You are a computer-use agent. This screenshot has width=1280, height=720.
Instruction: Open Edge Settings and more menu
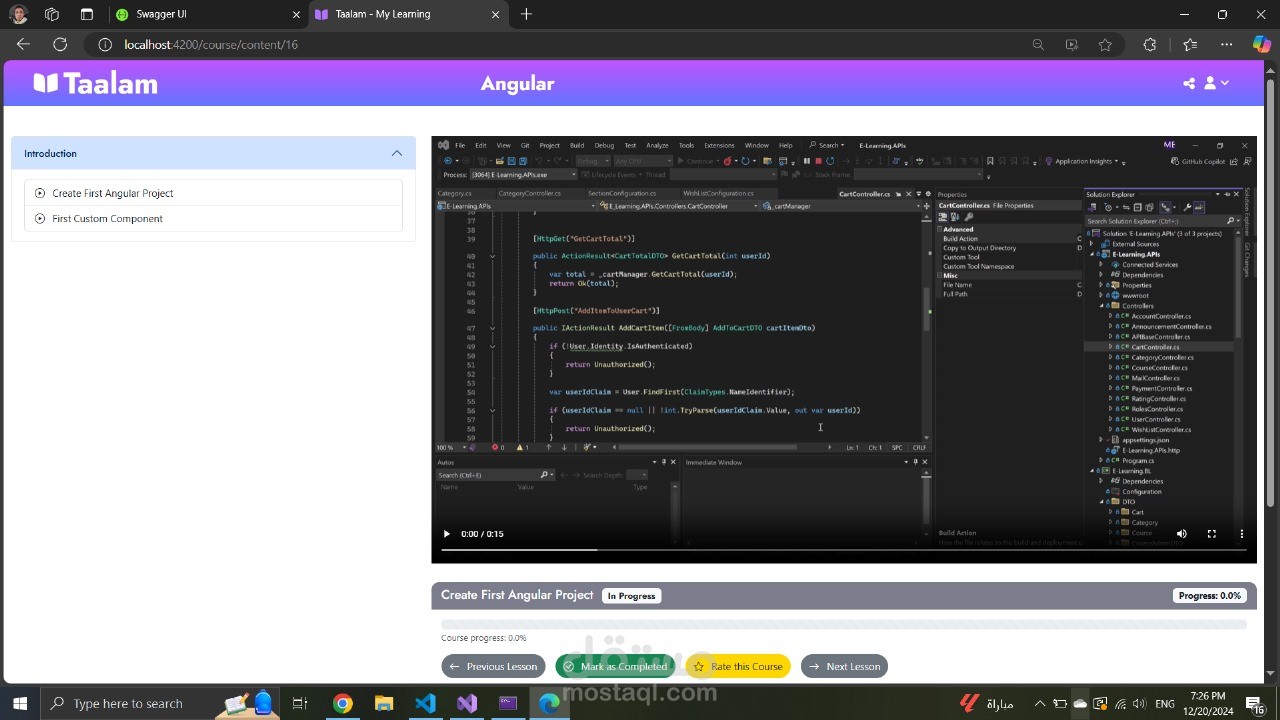point(1227,45)
